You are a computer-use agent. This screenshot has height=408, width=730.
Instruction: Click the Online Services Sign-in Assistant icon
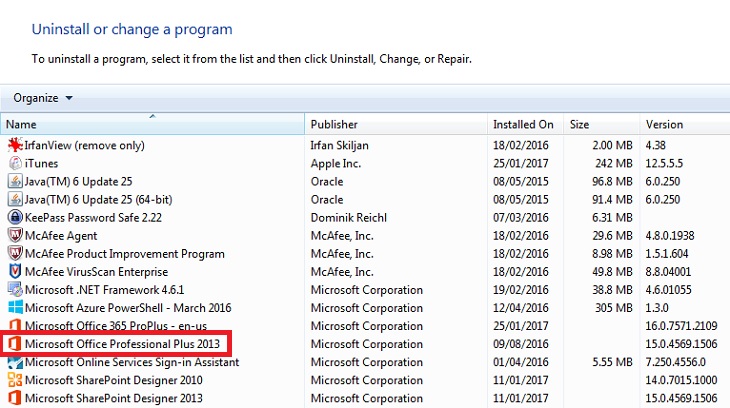15,362
